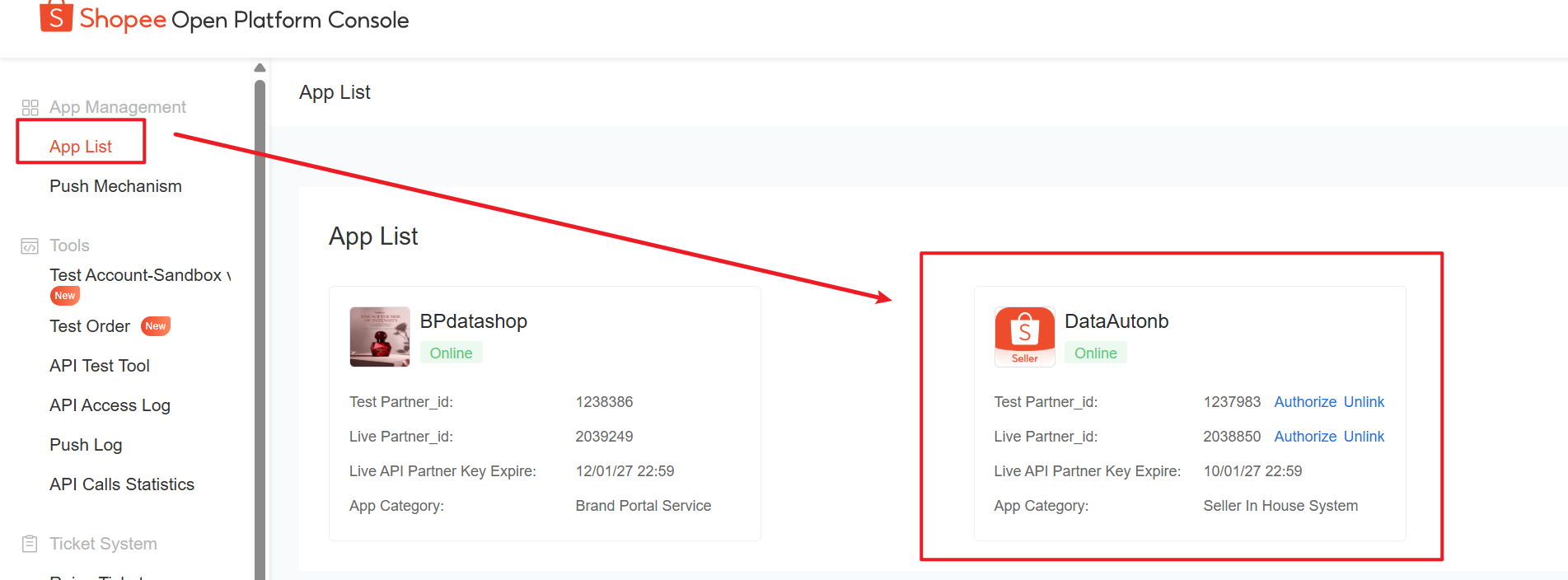The height and width of the screenshot is (580, 1568).
Task: Expand the Tools menu section
Action: coord(69,246)
